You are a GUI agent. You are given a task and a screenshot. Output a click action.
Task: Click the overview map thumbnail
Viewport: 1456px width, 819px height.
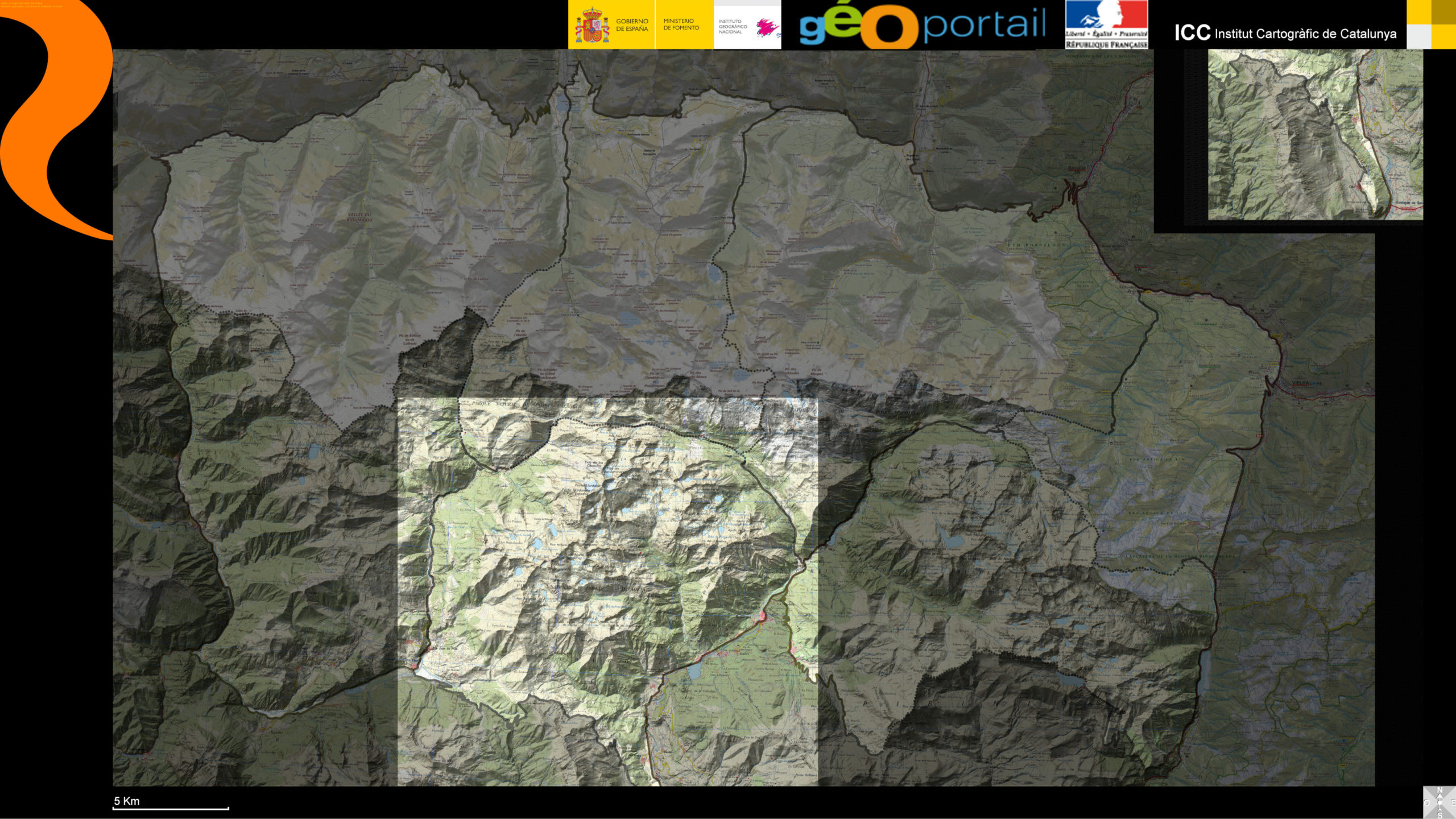click(x=1315, y=134)
